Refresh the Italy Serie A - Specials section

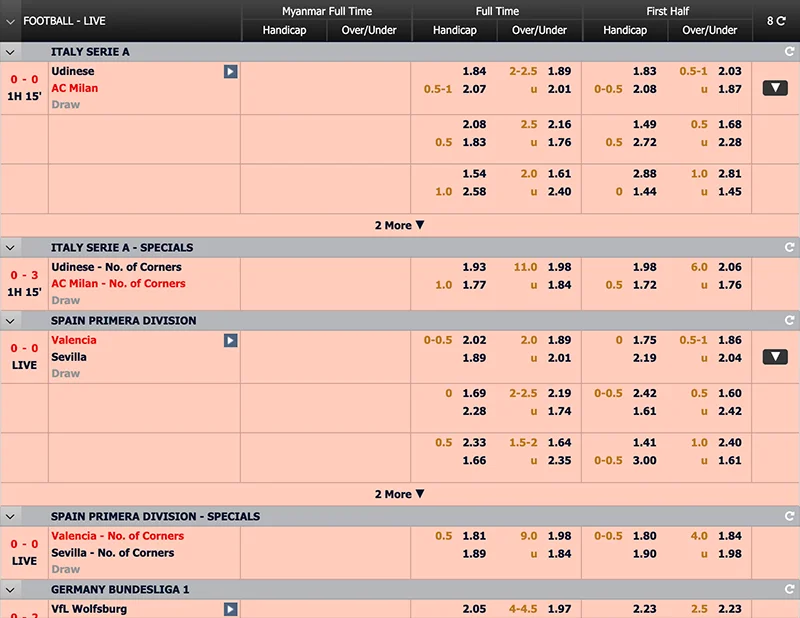coord(789,248)
